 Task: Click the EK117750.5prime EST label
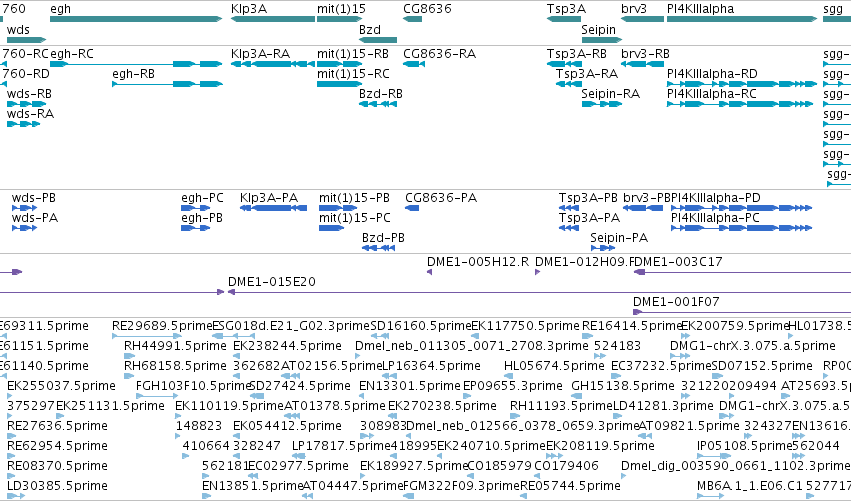pos(525,326)
